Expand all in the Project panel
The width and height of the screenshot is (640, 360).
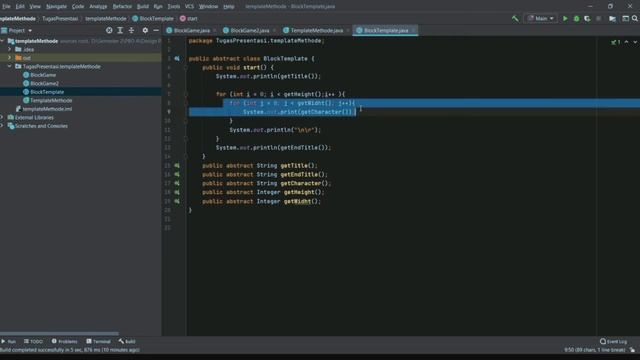click(x=120, y=30)
